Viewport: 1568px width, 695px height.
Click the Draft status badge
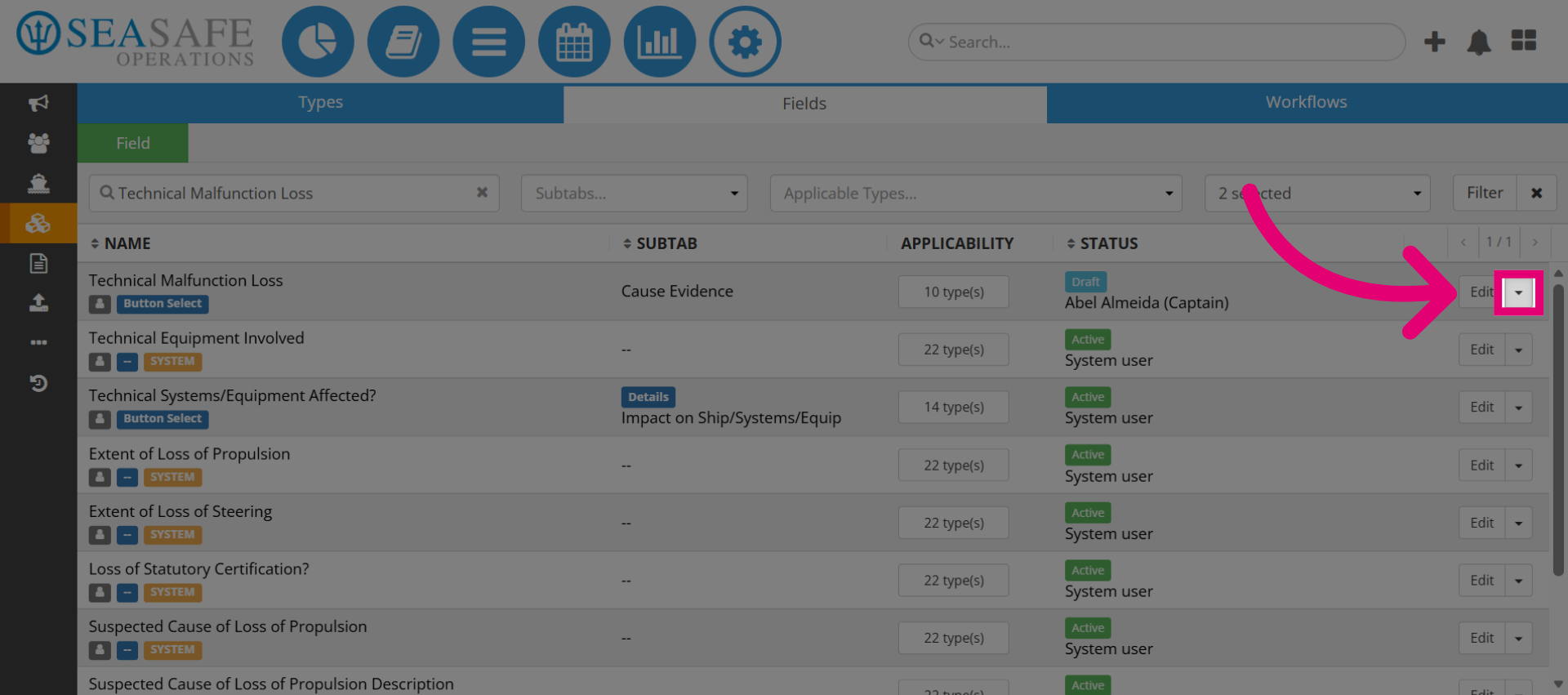(1085, 282)
